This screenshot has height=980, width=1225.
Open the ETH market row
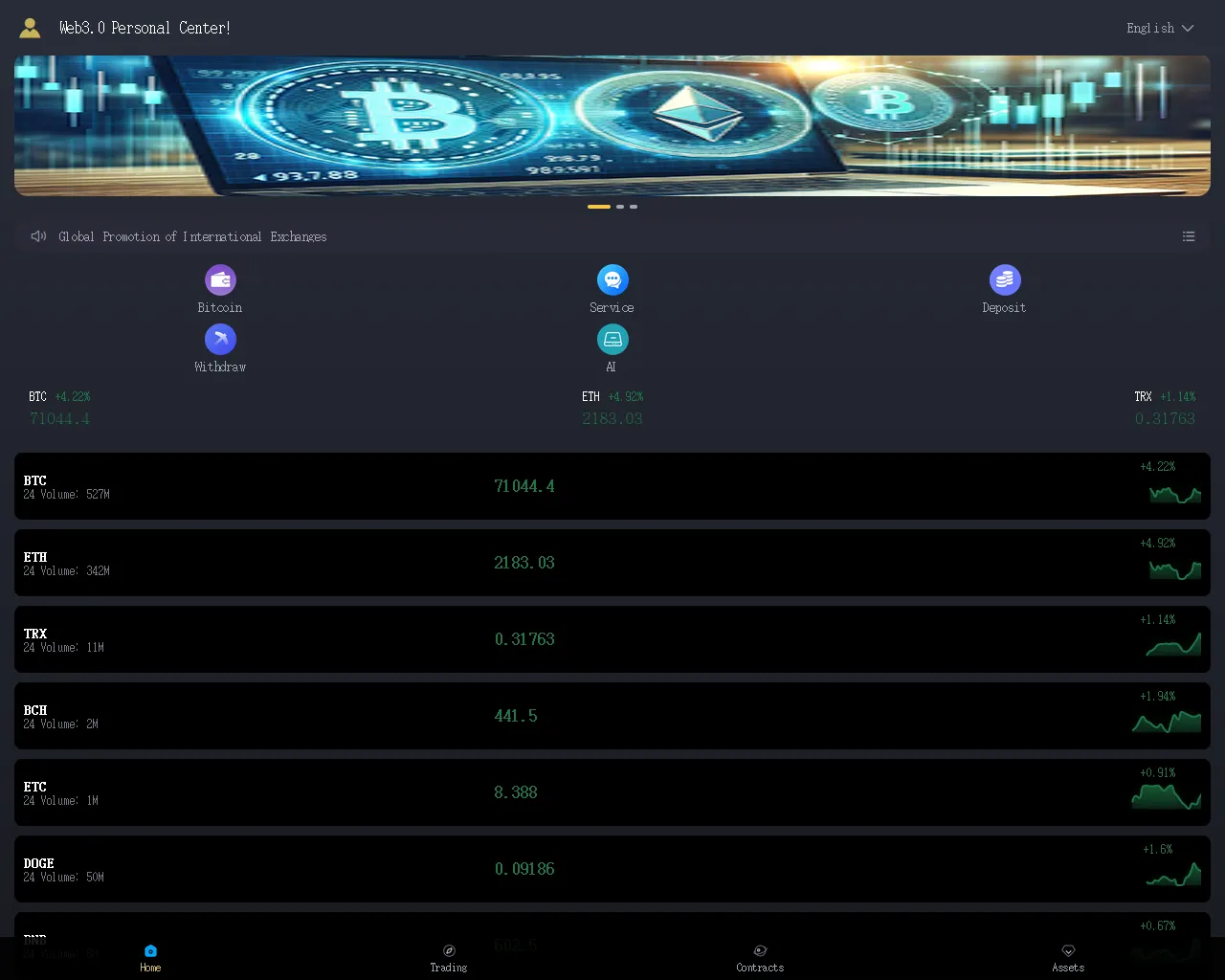click(x=612, y=563)
